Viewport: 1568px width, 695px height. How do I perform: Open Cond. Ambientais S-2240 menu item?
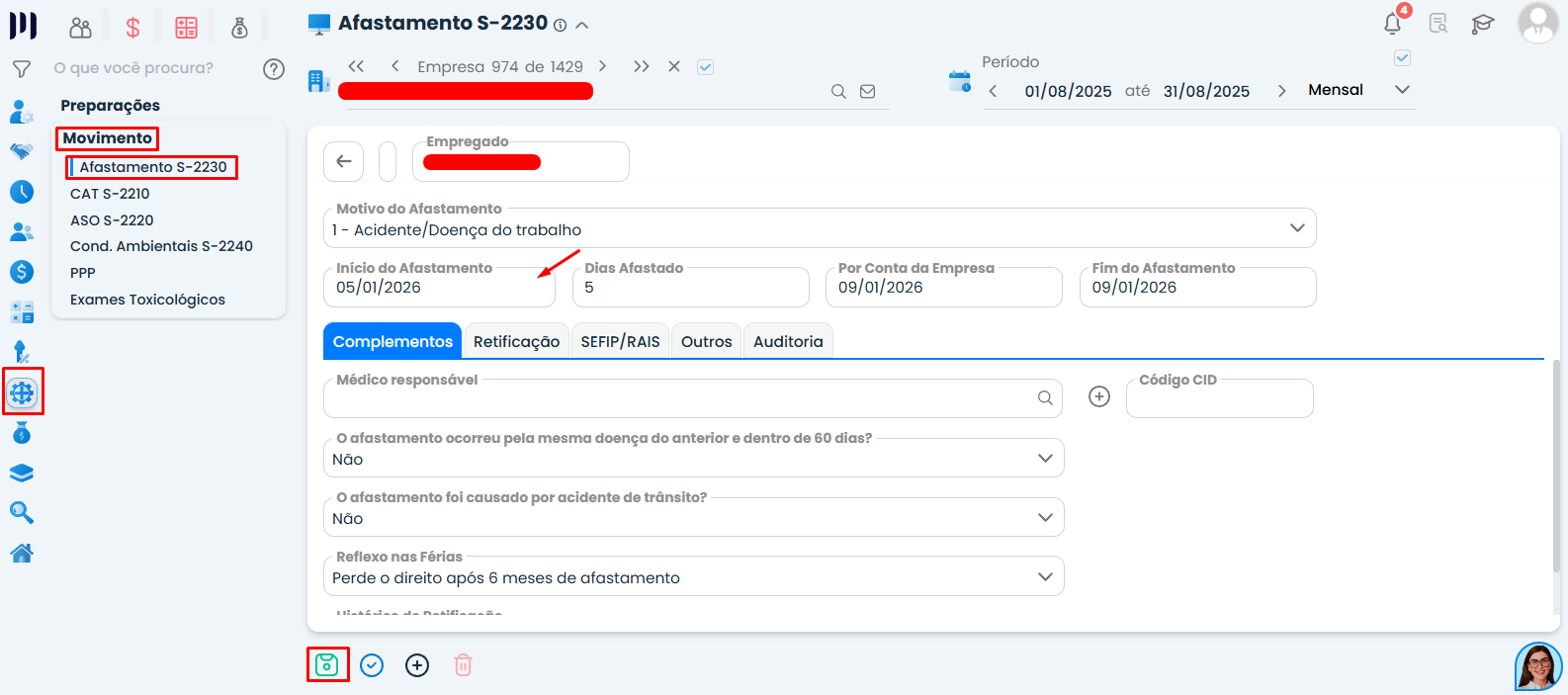(x=161, y=246)
